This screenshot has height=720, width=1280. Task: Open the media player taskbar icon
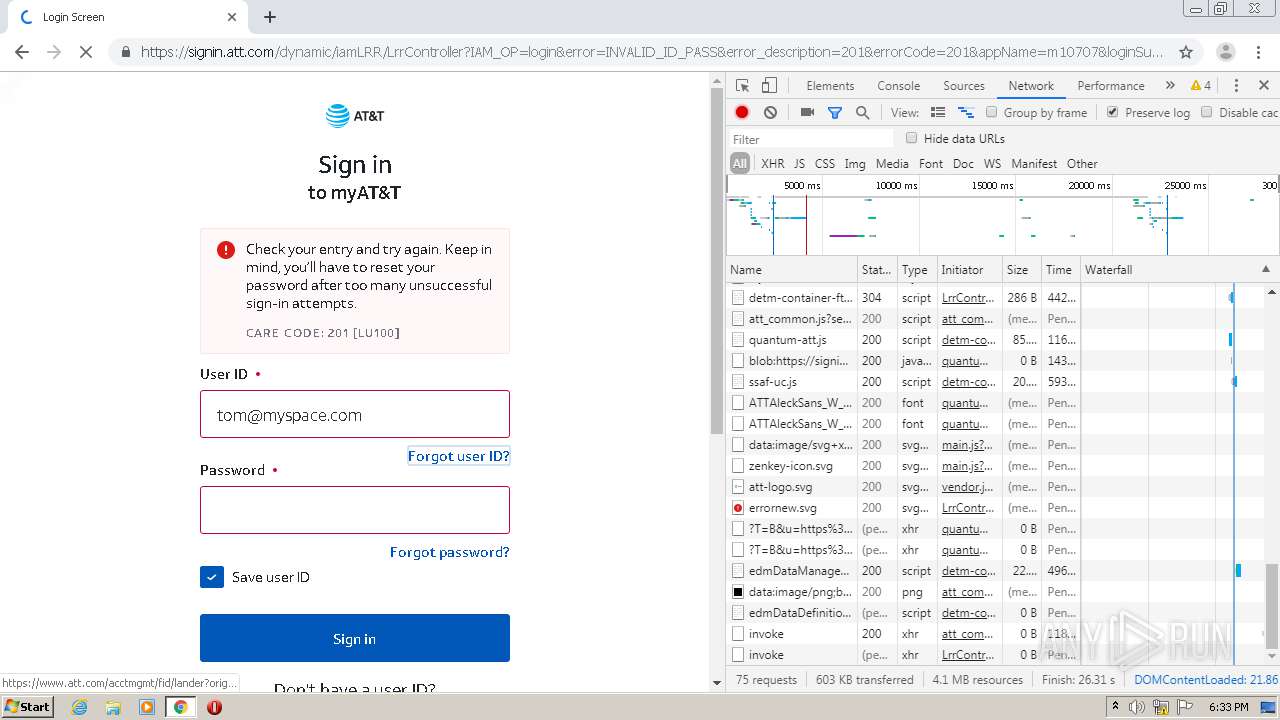click(147, 707)
